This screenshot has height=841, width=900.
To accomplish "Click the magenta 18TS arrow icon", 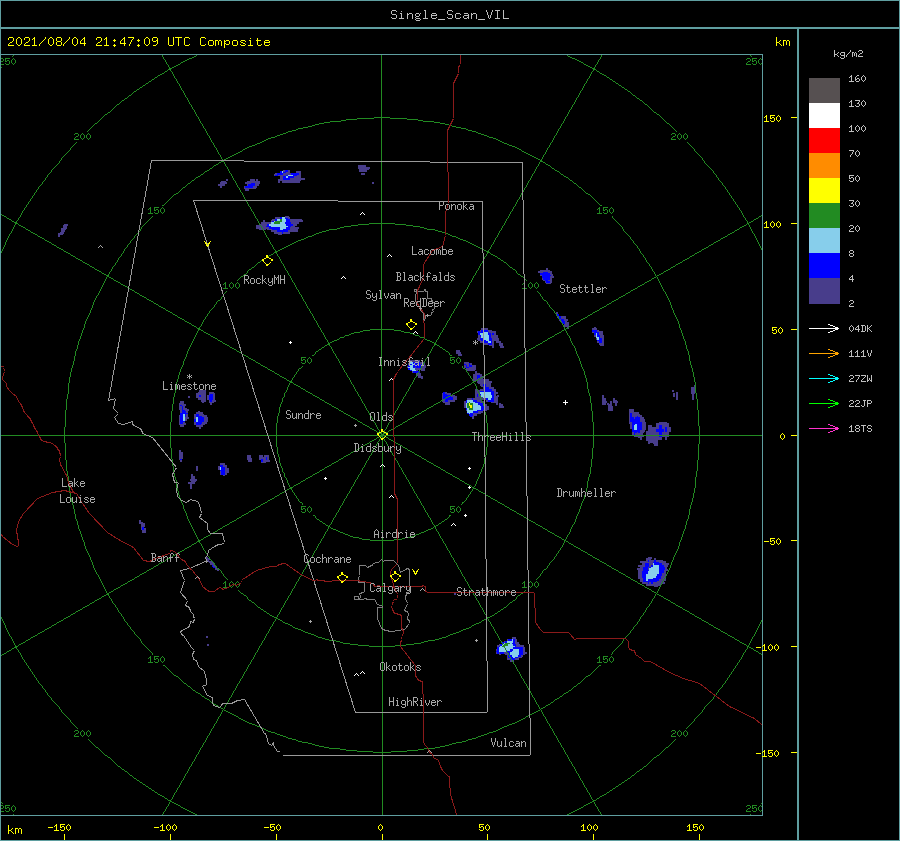I will [x=824, y=428].
